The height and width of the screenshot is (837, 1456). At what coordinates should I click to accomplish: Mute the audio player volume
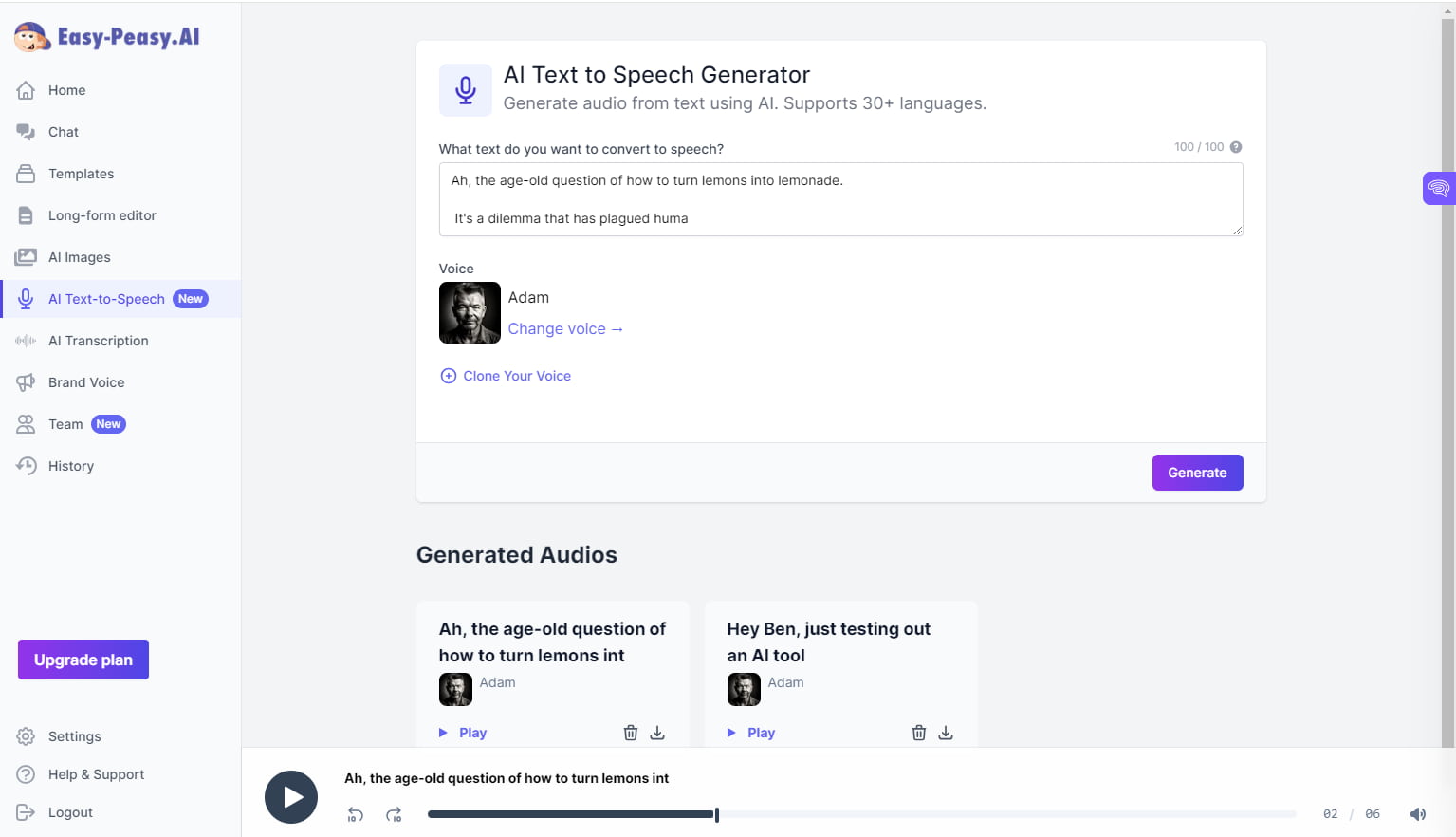pyautogui.click(x=1417, y=814)
